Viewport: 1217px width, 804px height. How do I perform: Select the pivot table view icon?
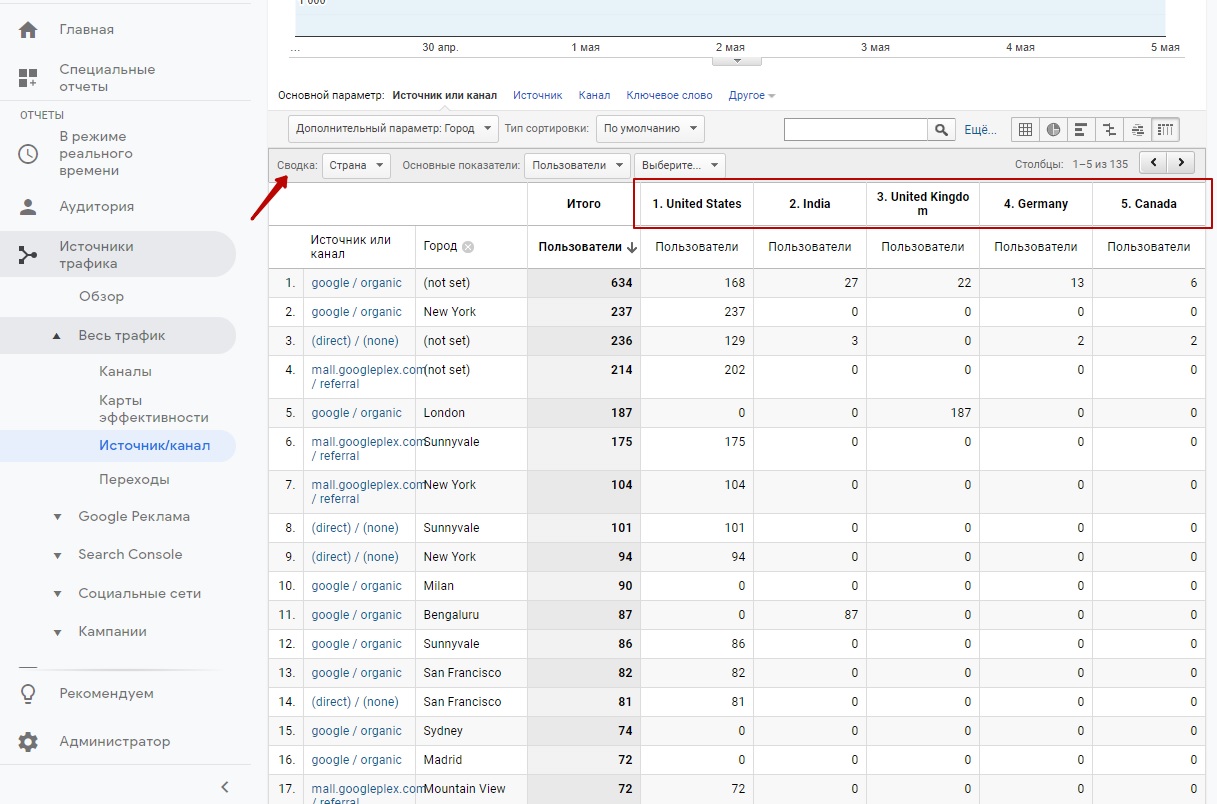(x=1165, y=129)
